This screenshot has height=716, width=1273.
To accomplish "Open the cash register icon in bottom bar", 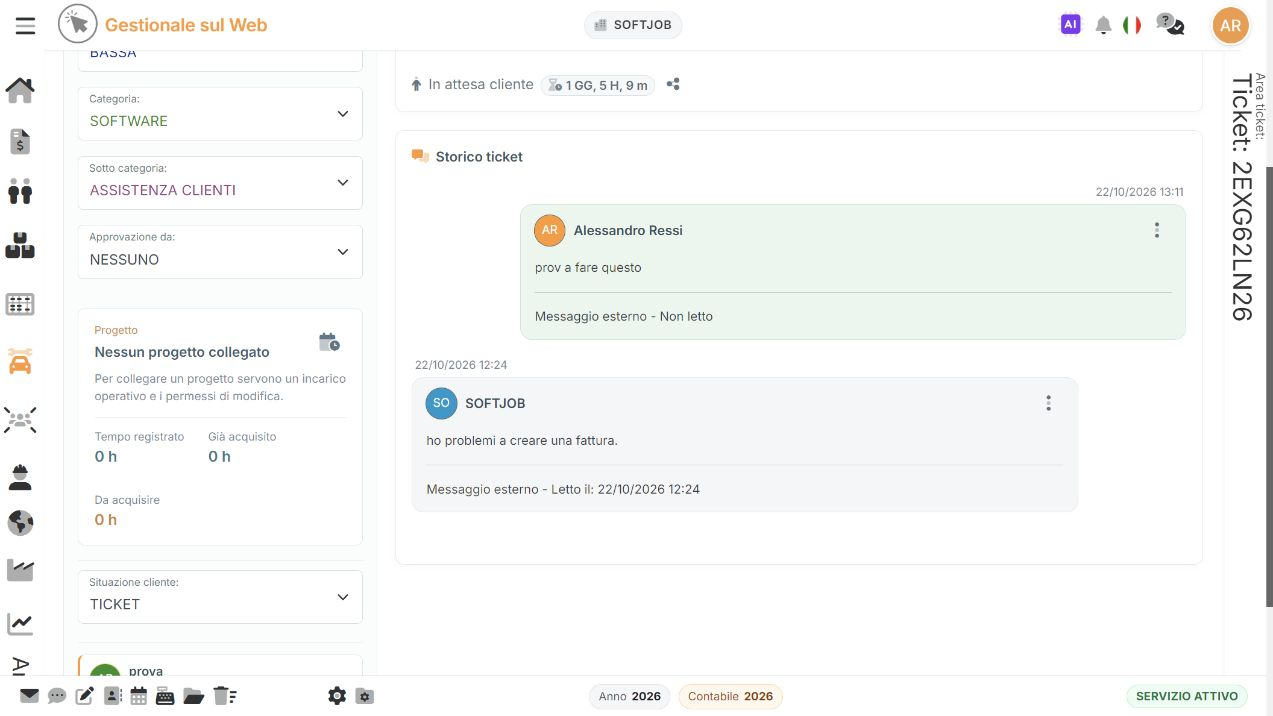I will [165, 696].
